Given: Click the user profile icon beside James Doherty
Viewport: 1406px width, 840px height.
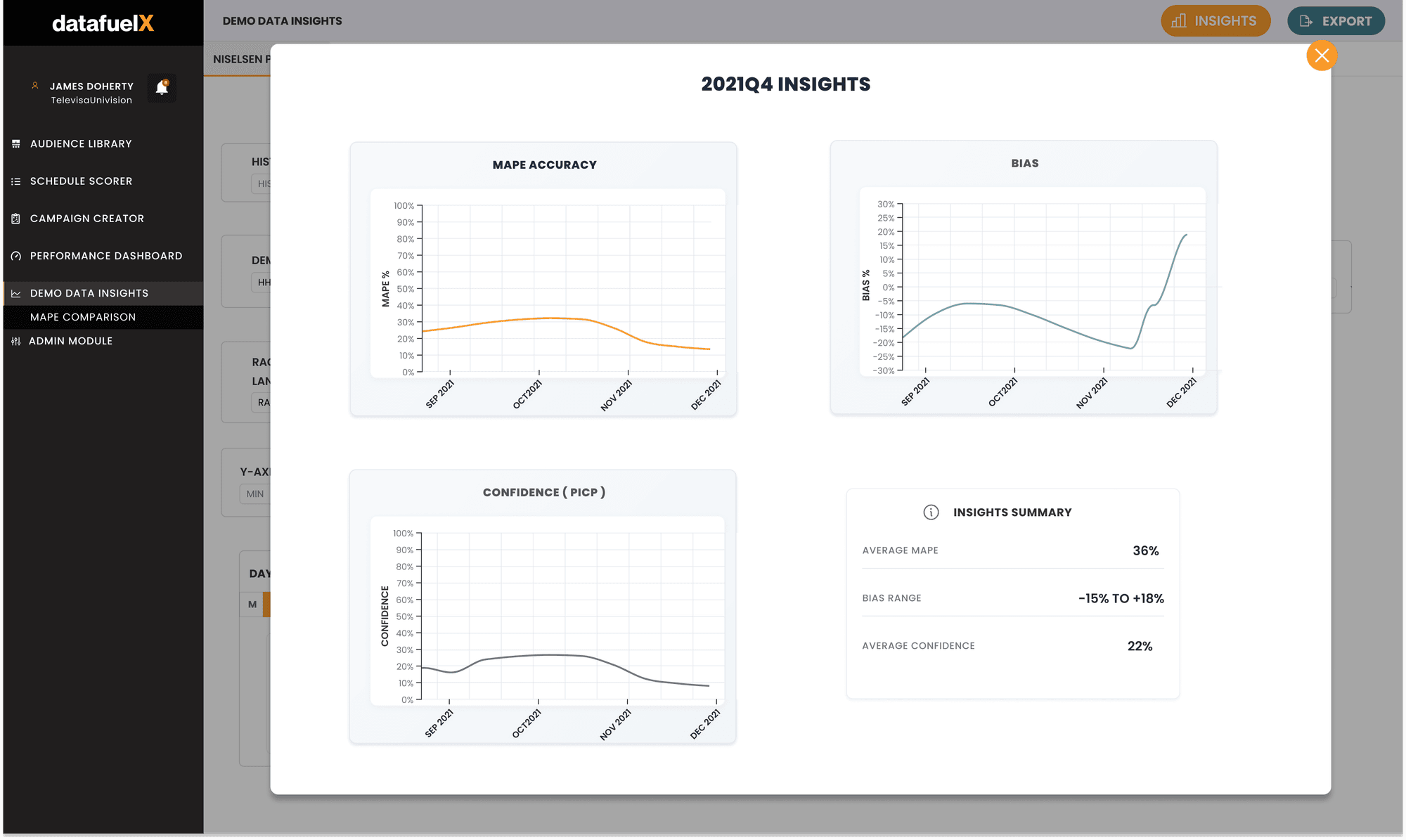Looking at the screenshot, I should click(35, 86).
